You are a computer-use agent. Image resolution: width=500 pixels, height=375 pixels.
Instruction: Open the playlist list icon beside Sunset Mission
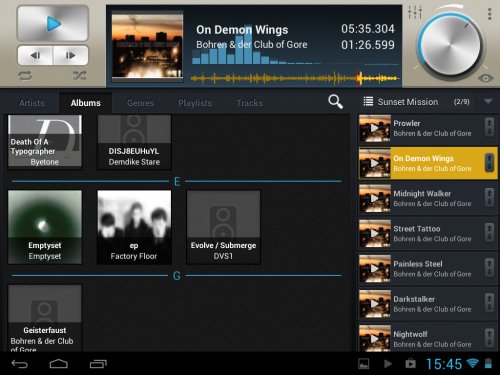368,101
